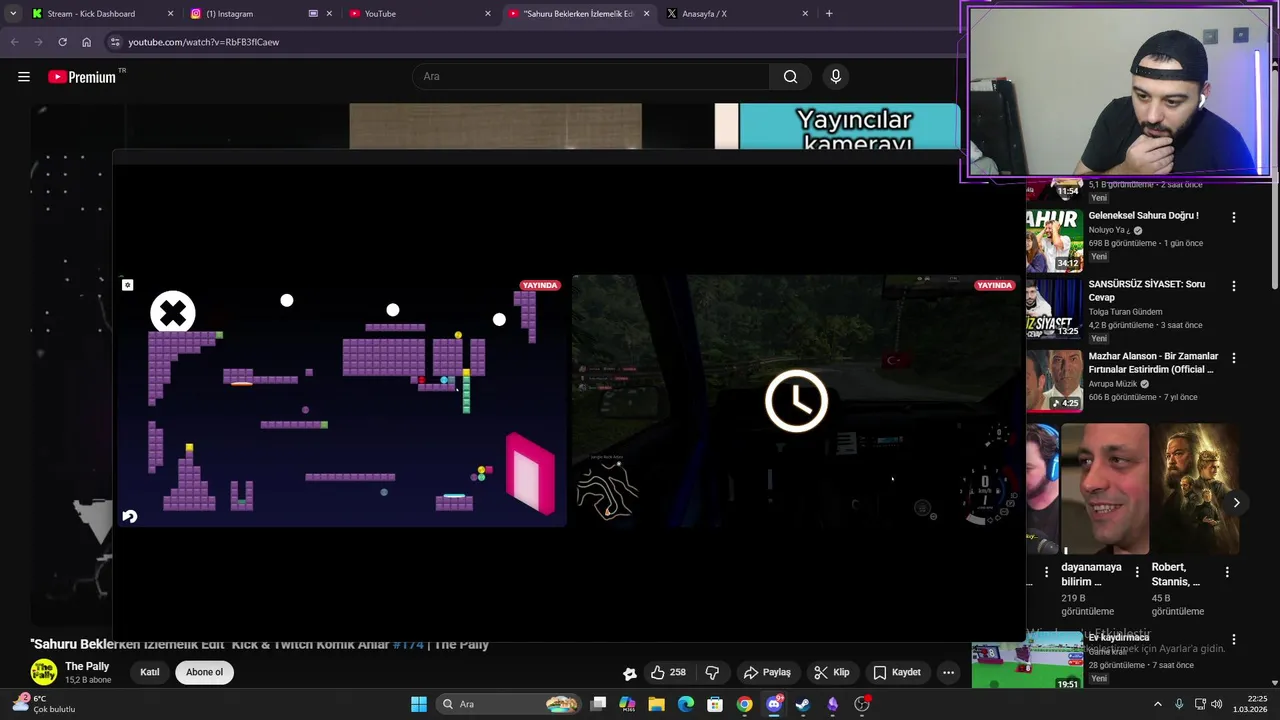Open a new browser tab

pyautogui.click(x=829, y=14)
